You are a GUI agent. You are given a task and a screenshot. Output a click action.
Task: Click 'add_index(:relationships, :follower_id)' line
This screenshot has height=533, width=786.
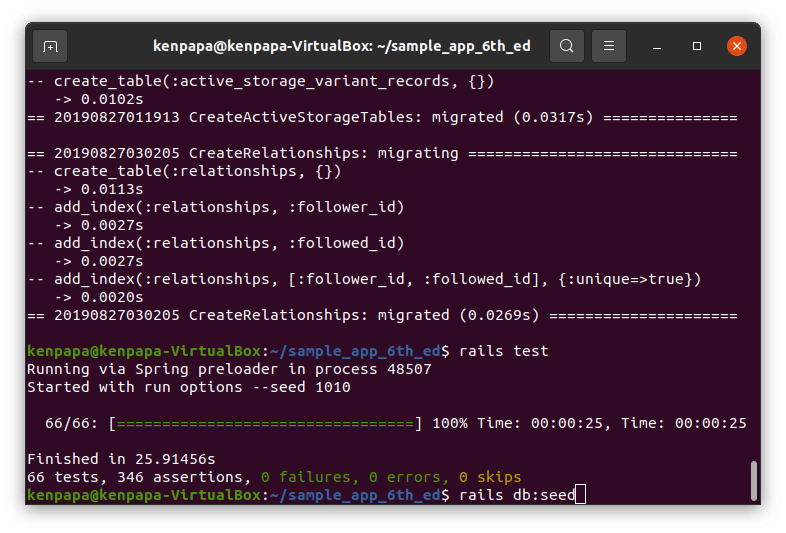(216, 207)
